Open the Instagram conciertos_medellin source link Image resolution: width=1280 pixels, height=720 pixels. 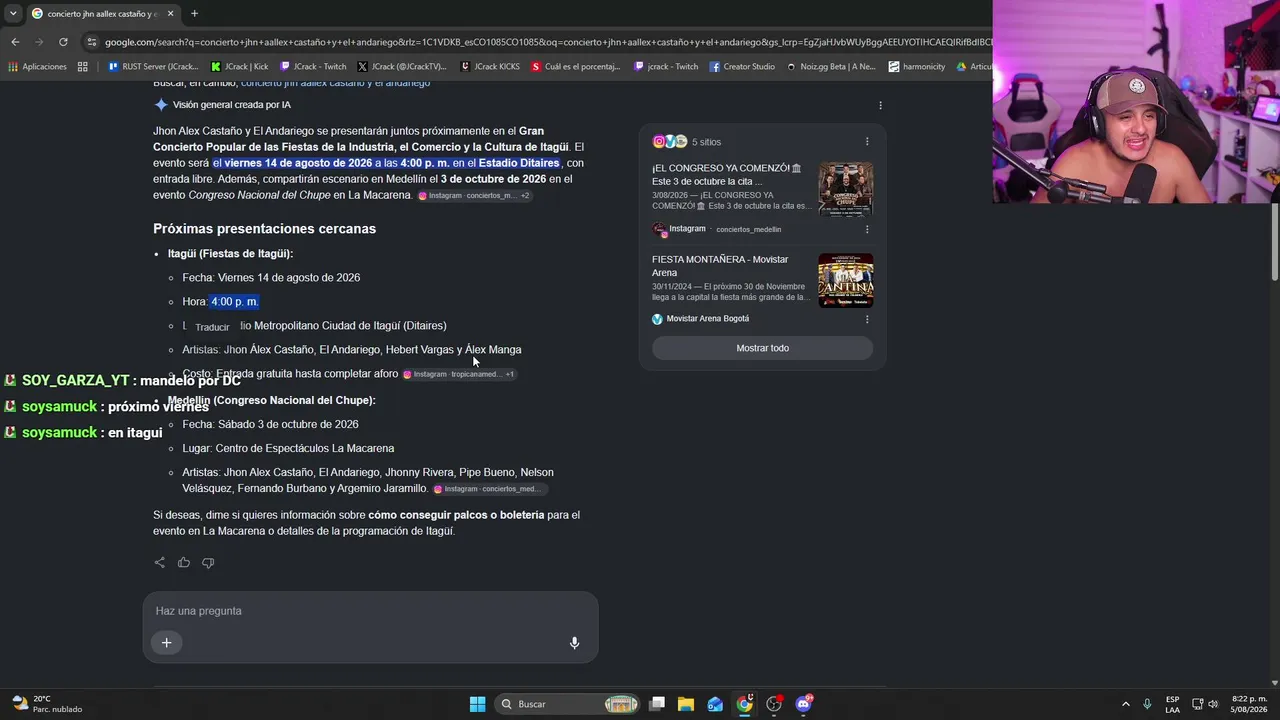coord(717,229)
